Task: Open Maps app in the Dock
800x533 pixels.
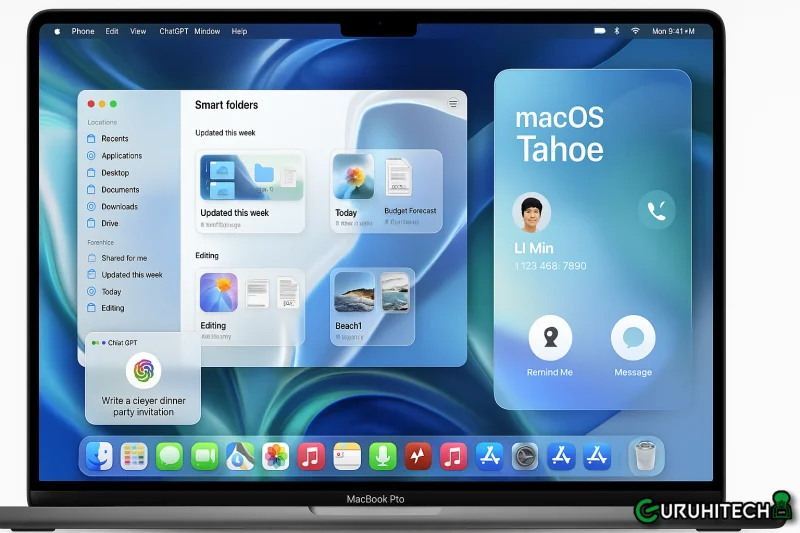Action: 240,455
